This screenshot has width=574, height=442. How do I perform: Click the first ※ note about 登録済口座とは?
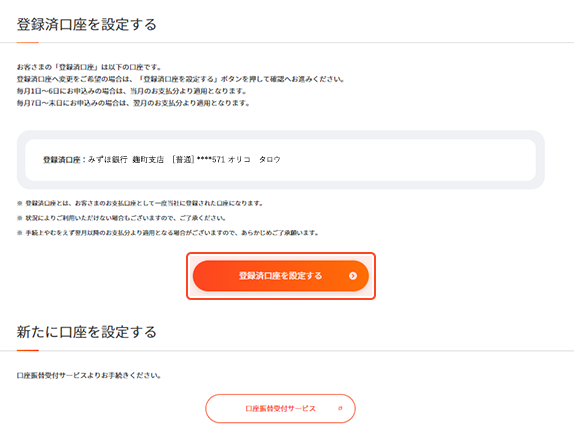140,203
